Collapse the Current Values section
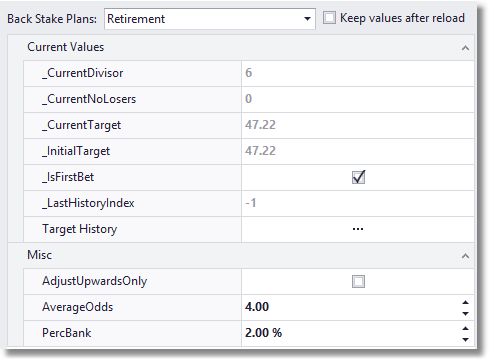This screenshot has height=361, width=489. click(465, 48)
